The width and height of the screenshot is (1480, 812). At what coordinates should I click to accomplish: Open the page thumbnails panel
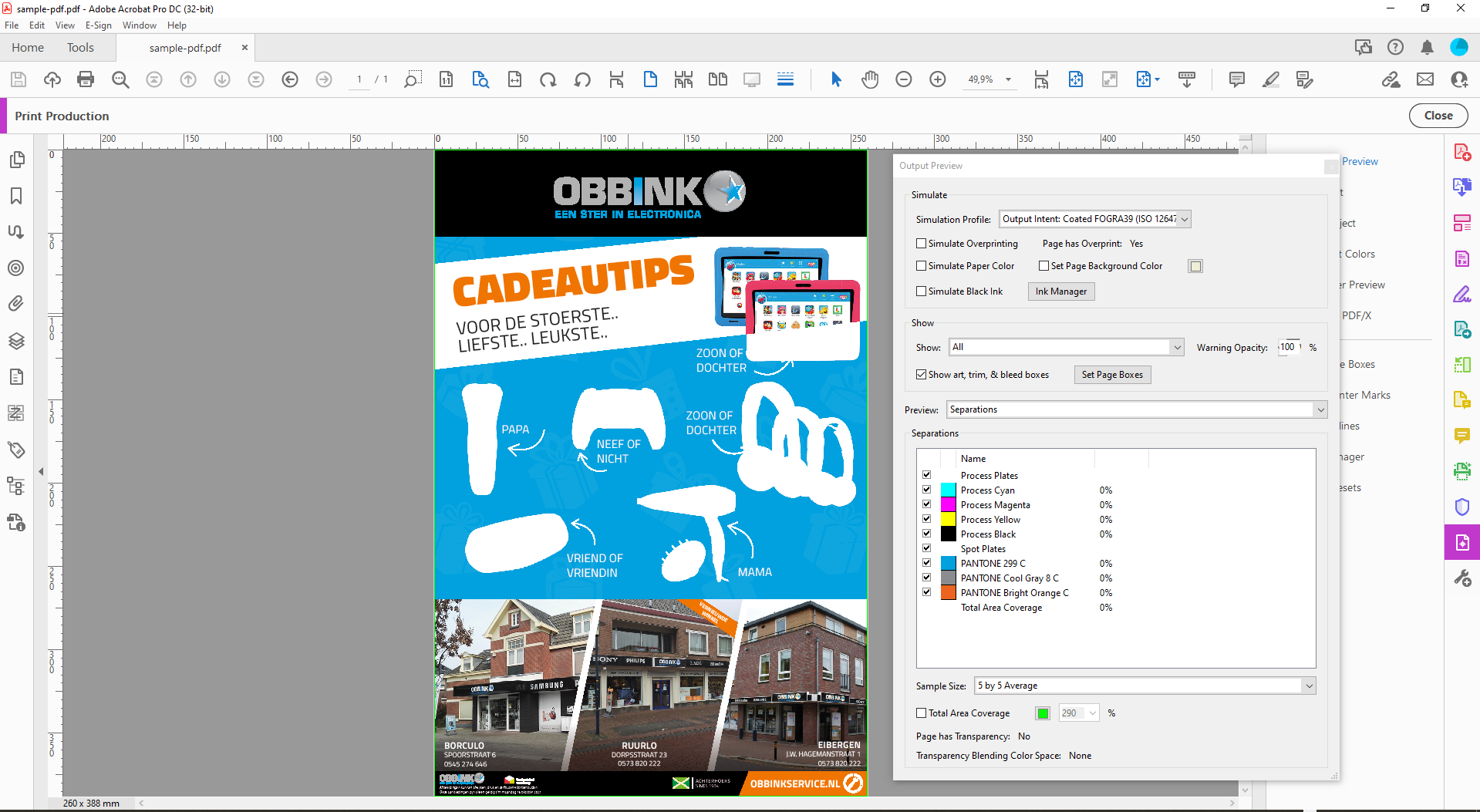[16, 160]
